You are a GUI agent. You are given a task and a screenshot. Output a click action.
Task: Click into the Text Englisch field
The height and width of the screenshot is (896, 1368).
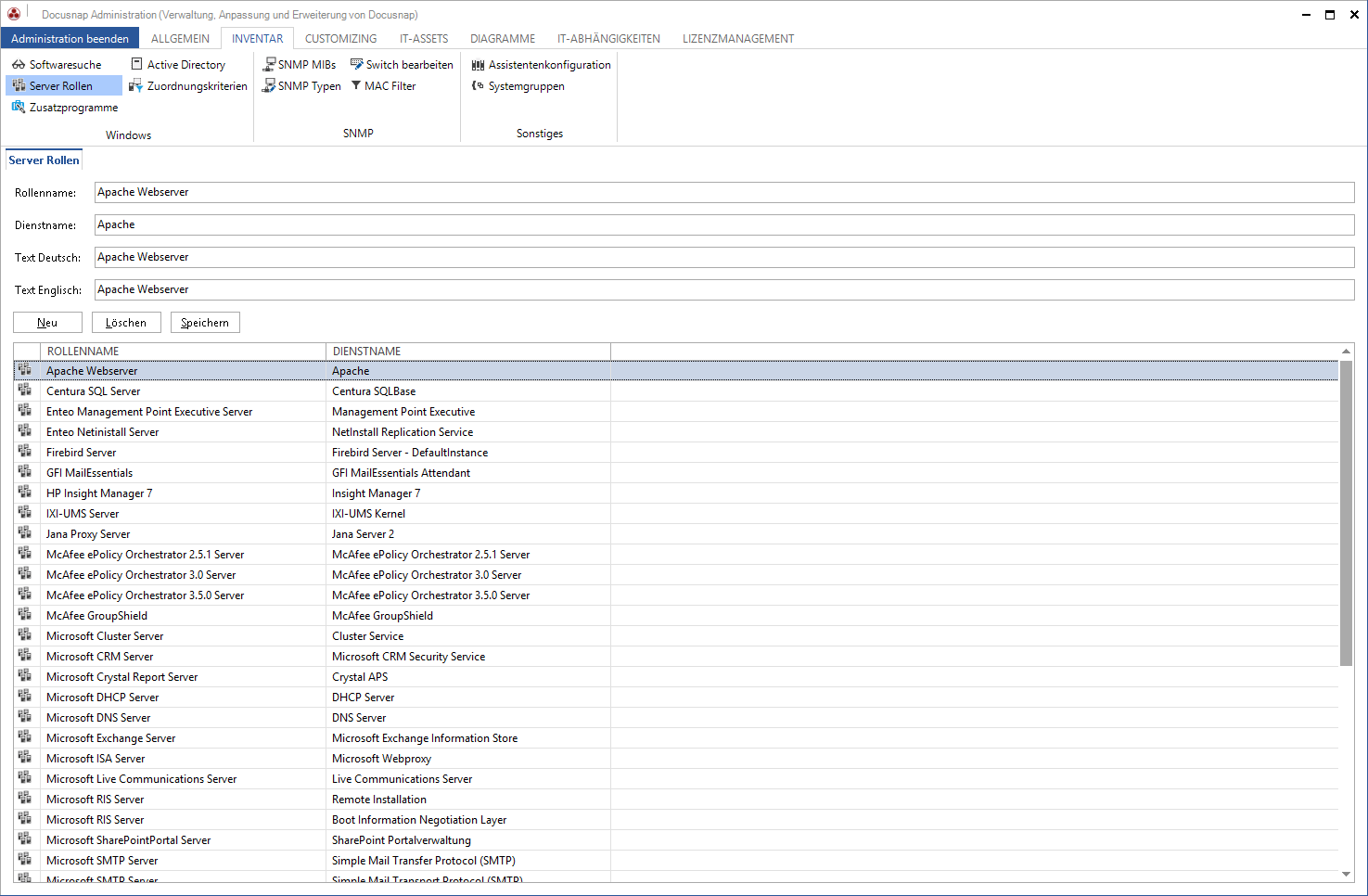point(724,289)
